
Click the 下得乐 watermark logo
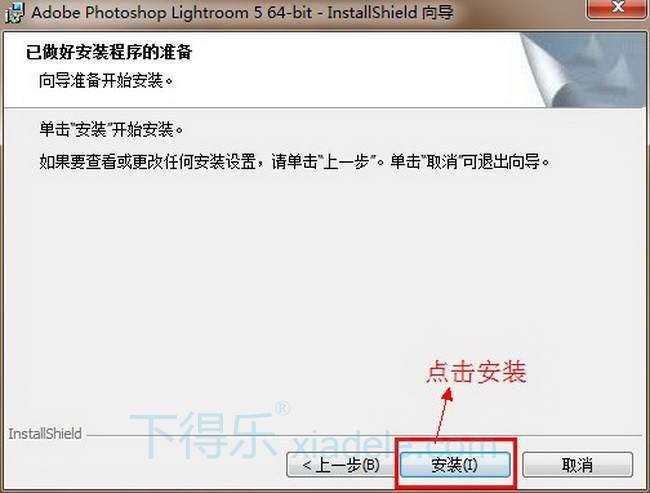pyautogui.click(x=202, y=434)
